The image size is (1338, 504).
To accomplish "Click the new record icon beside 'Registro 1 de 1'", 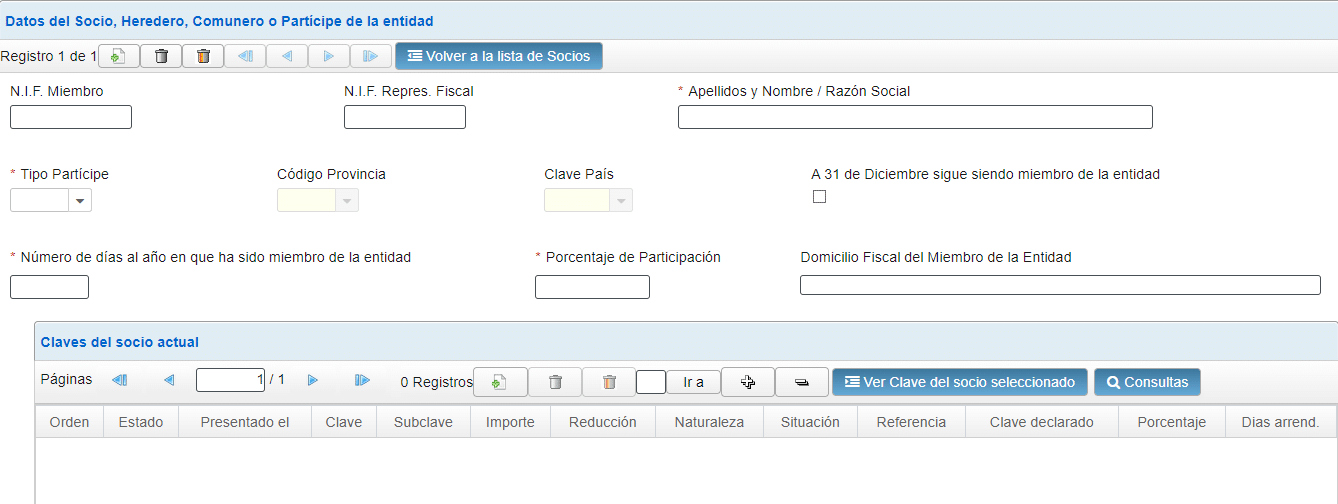I will 118,56.
